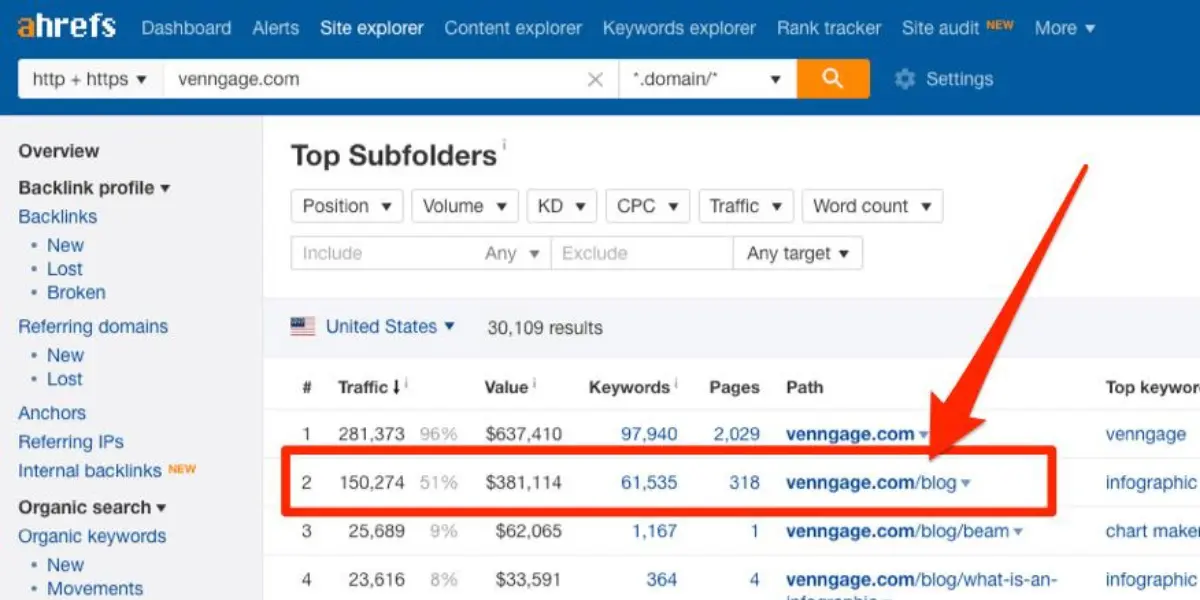Clear the URL field with the X icon

point(595,80)
